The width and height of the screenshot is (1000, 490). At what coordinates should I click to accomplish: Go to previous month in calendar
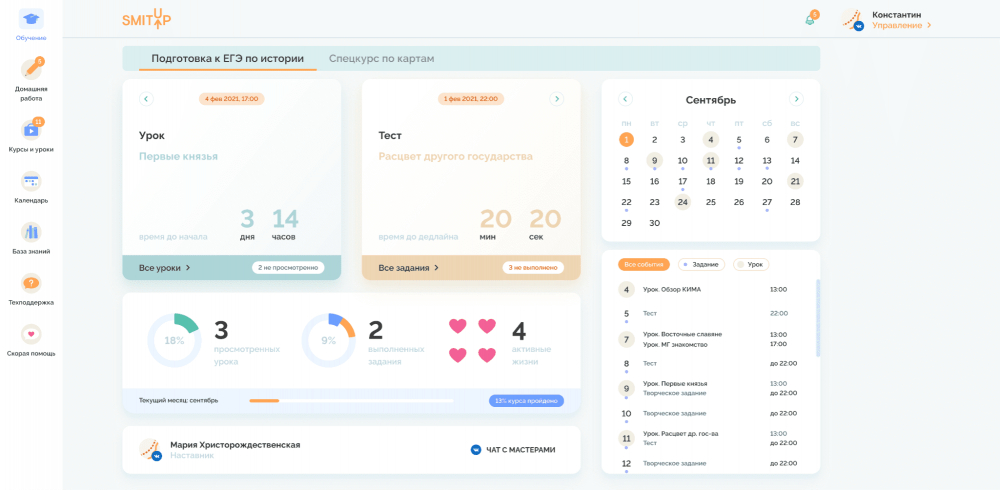pyautogui.click(x=625, y=99)
